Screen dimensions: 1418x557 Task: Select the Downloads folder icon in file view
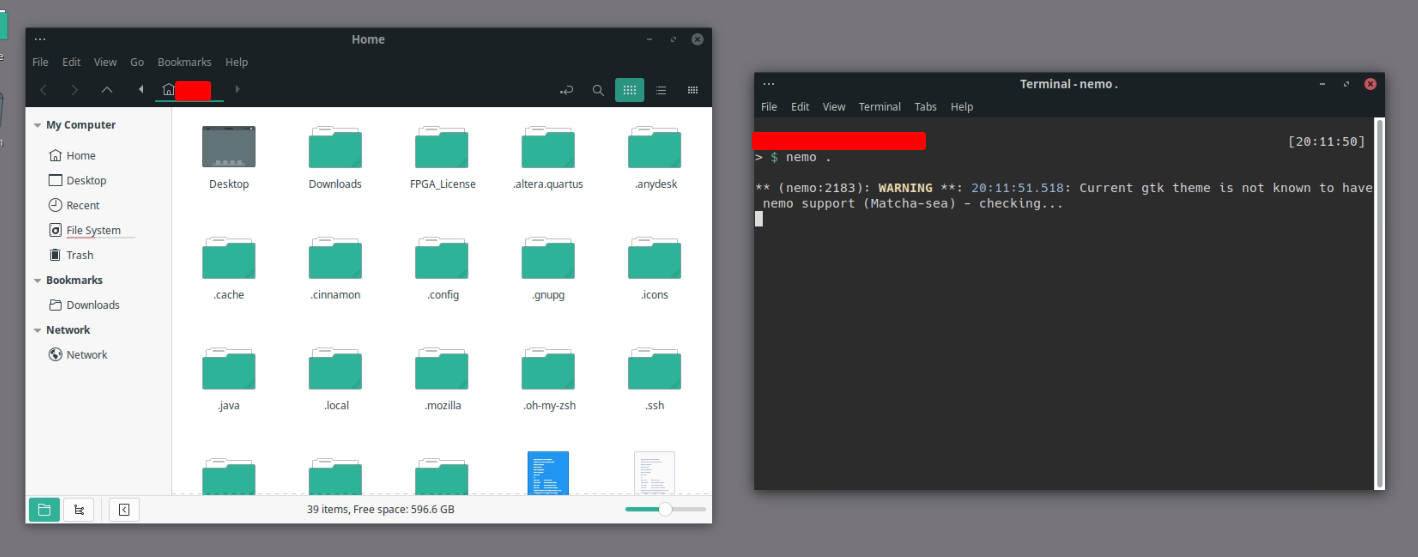(335, 147)
